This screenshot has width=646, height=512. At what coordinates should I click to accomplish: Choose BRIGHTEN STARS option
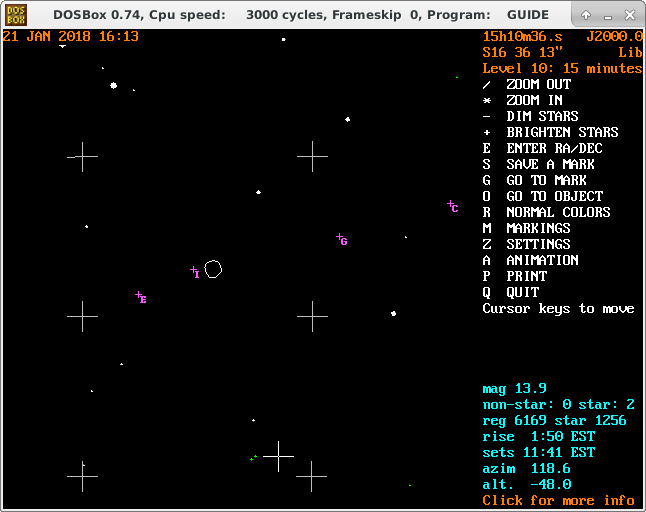(x=562, y=133)
